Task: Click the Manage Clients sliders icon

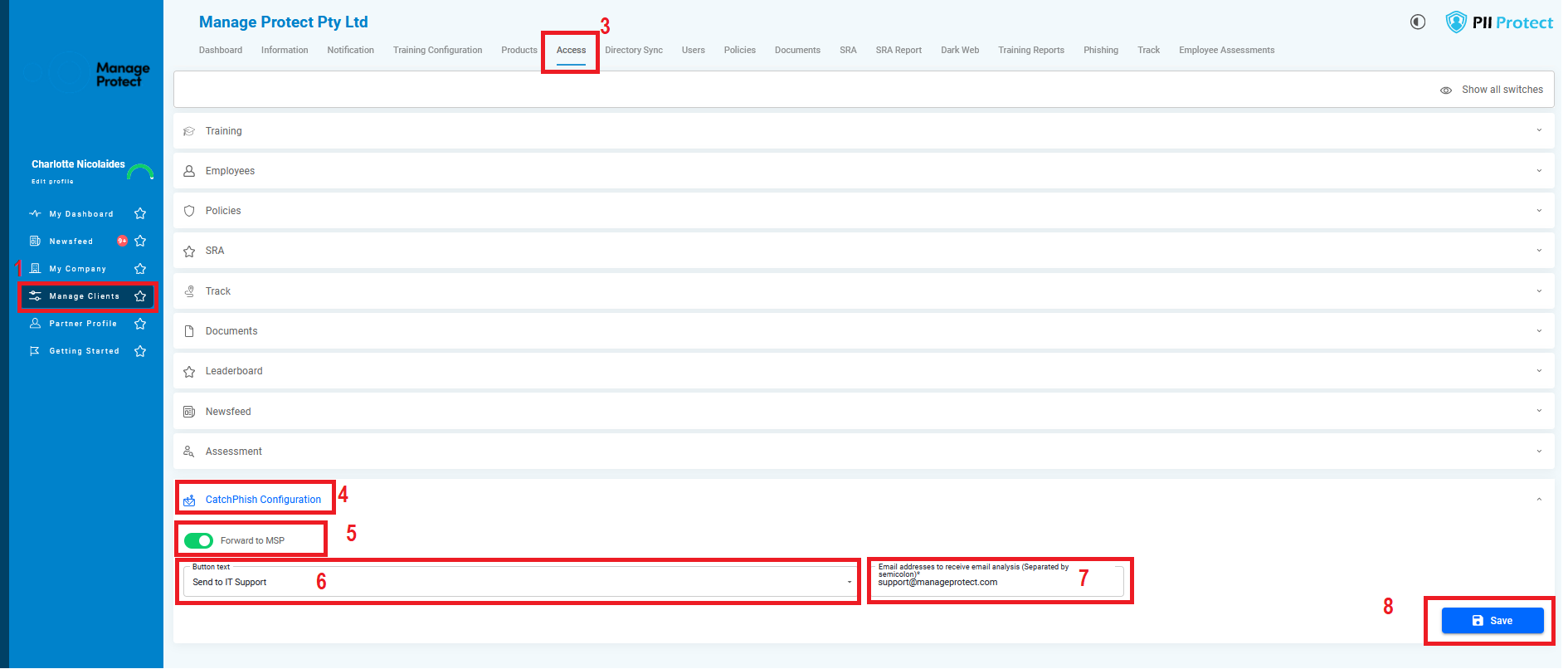Action: pyautogui.click(x=35, y=296)
